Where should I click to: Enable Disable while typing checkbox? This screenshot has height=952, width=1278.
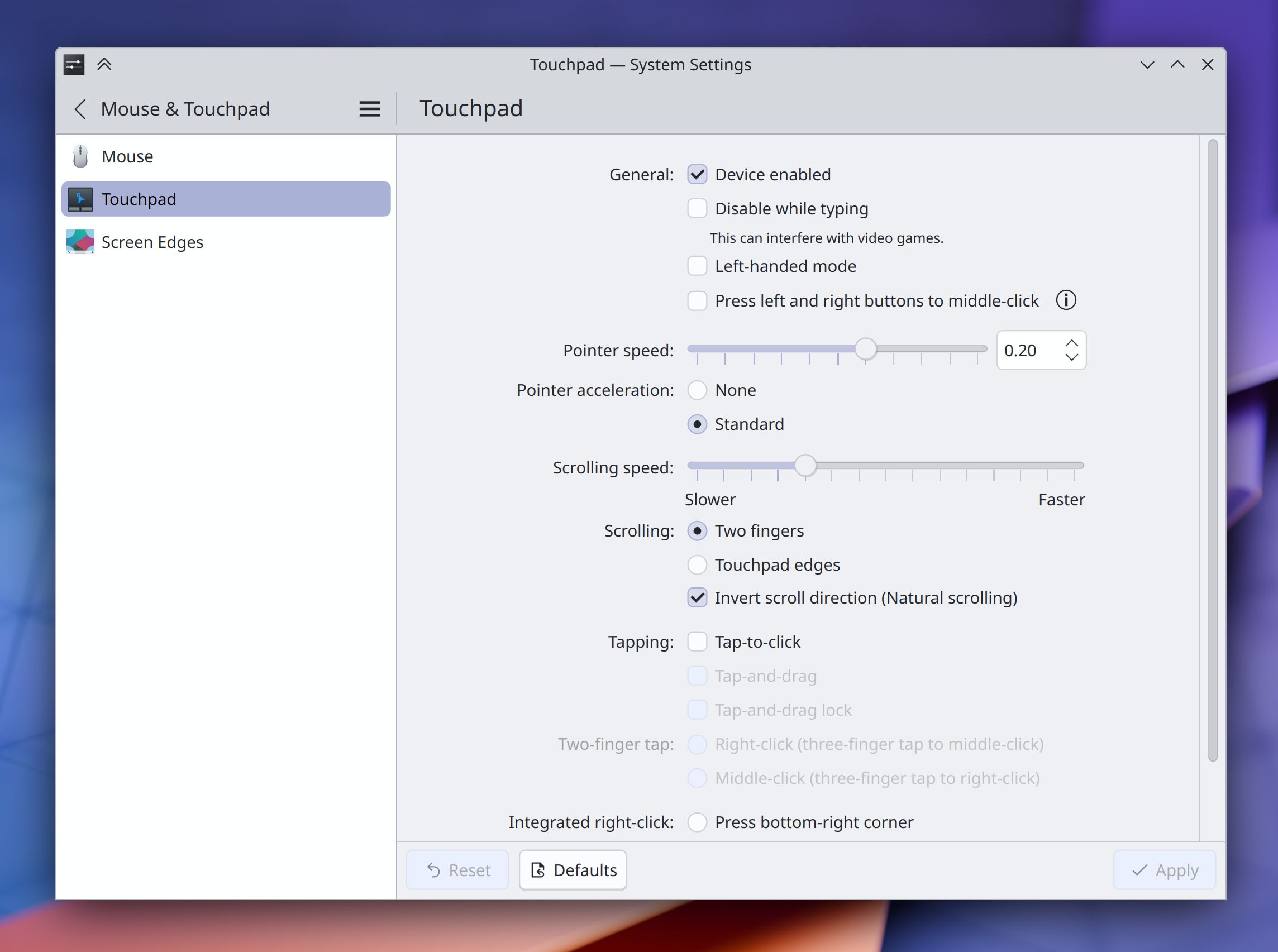click(697, 209)
